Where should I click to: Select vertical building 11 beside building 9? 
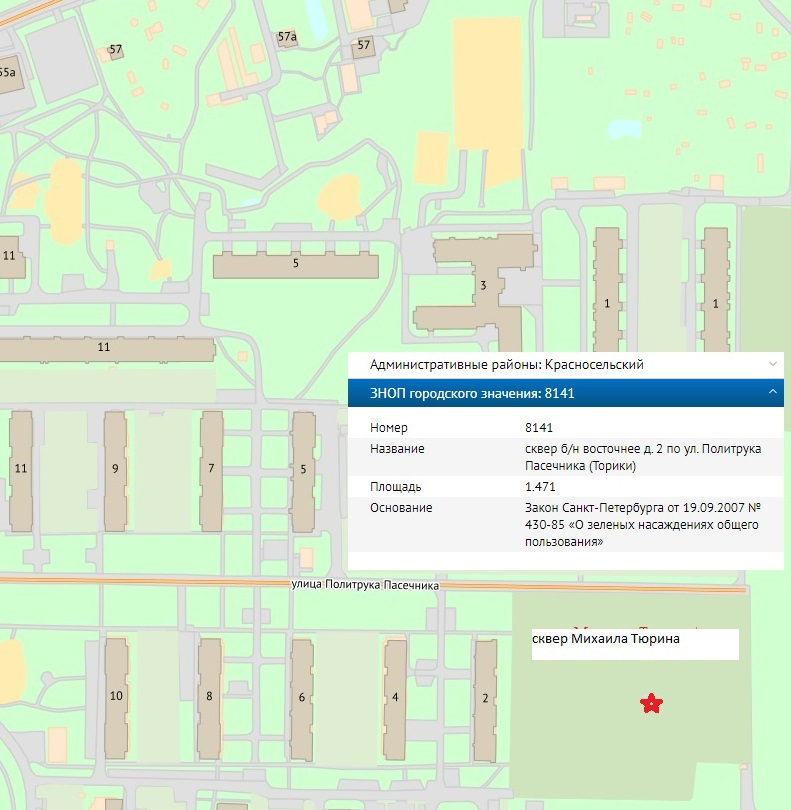coord(21,471)
